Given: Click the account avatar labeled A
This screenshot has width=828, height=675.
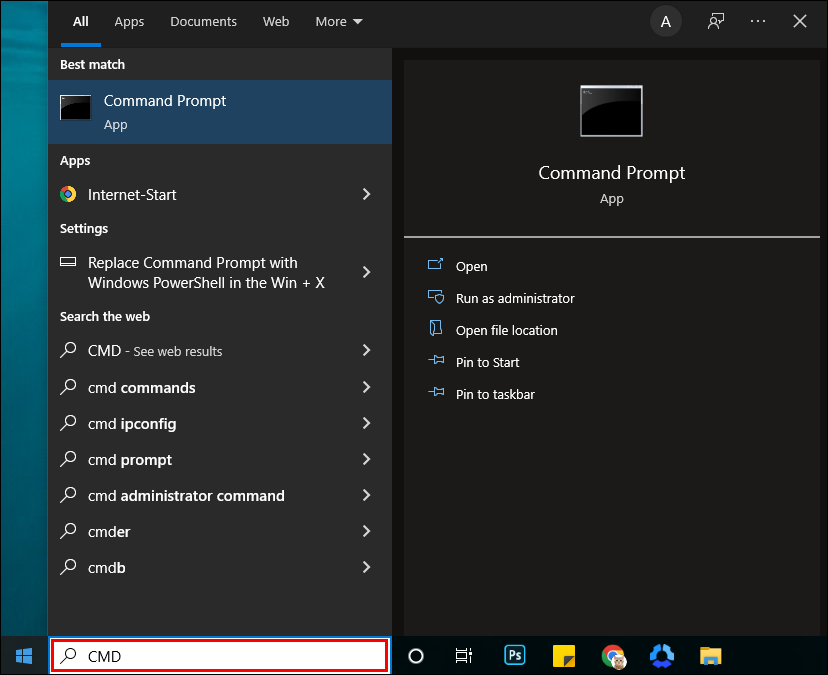Looking at the screenshot, I should 666,22.
